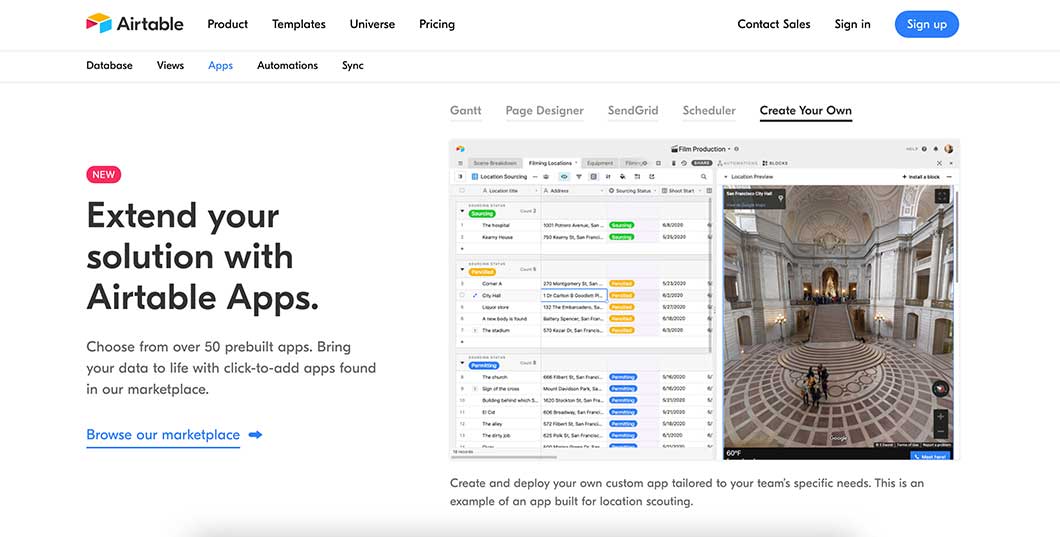Open Film Production base title dropdown
1060x537 pixels.
(700, 149)
